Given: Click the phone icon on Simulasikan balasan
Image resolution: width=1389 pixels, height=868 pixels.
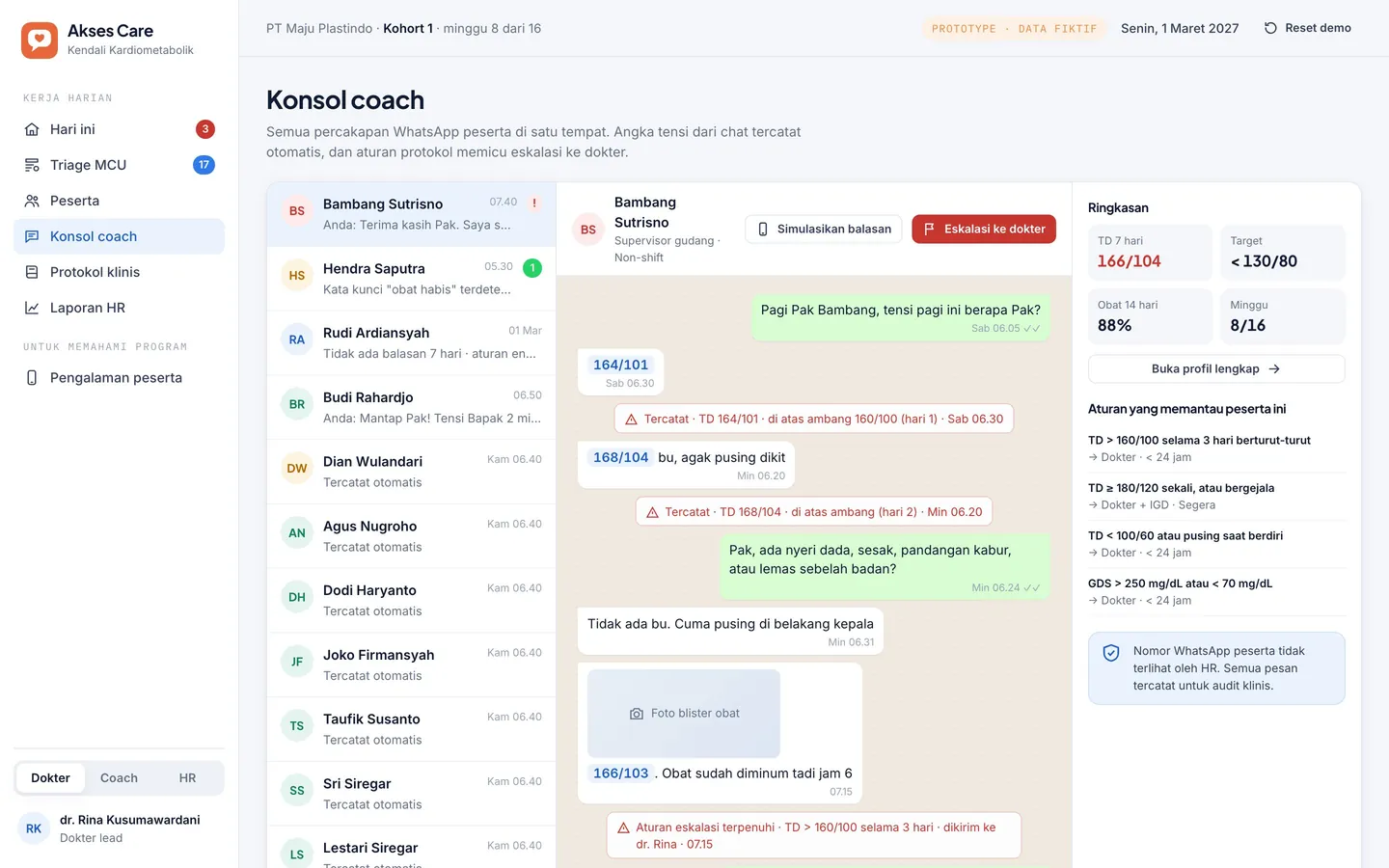Looking at the screenshot, I should pyautogui.click(x=763, y=230).
